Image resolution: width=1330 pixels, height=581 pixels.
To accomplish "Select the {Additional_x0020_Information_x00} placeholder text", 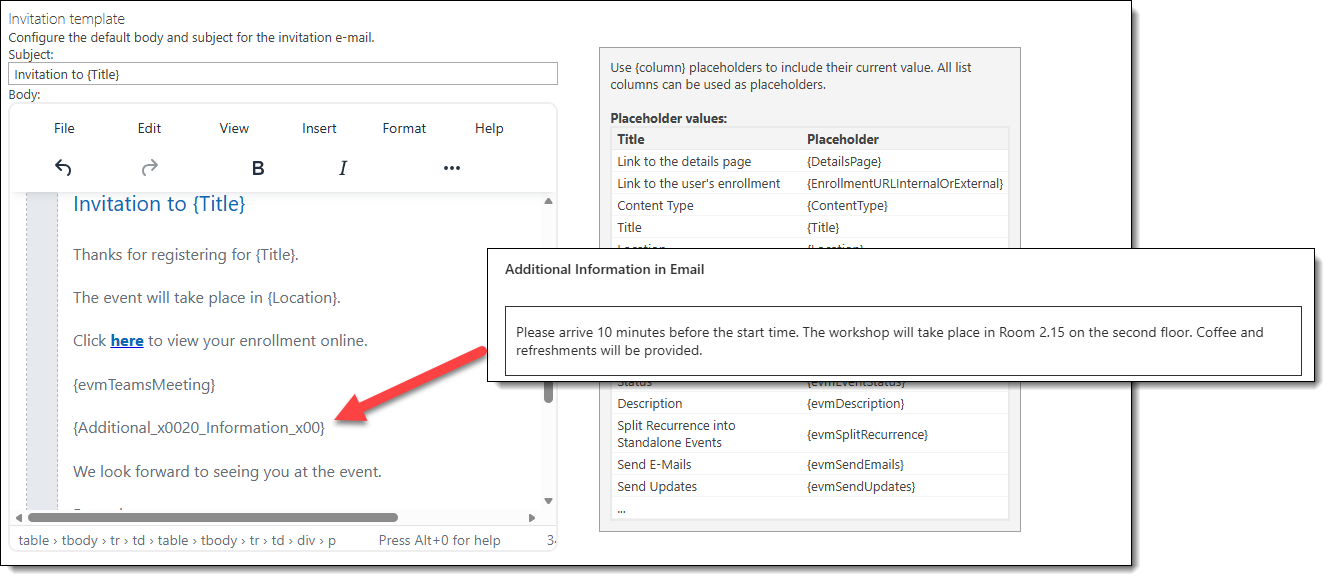I will click(198, 428).
